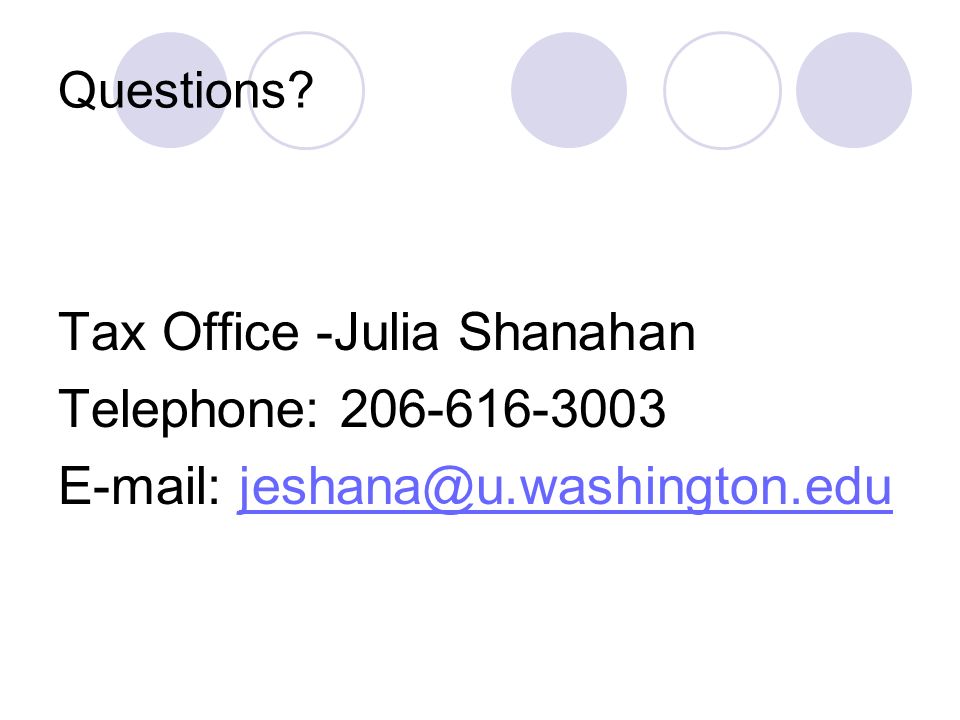The height and width of the screenshot is (720, 960).
Task: Click the outlined circle between two filled circles
Action: coord(722,90)
